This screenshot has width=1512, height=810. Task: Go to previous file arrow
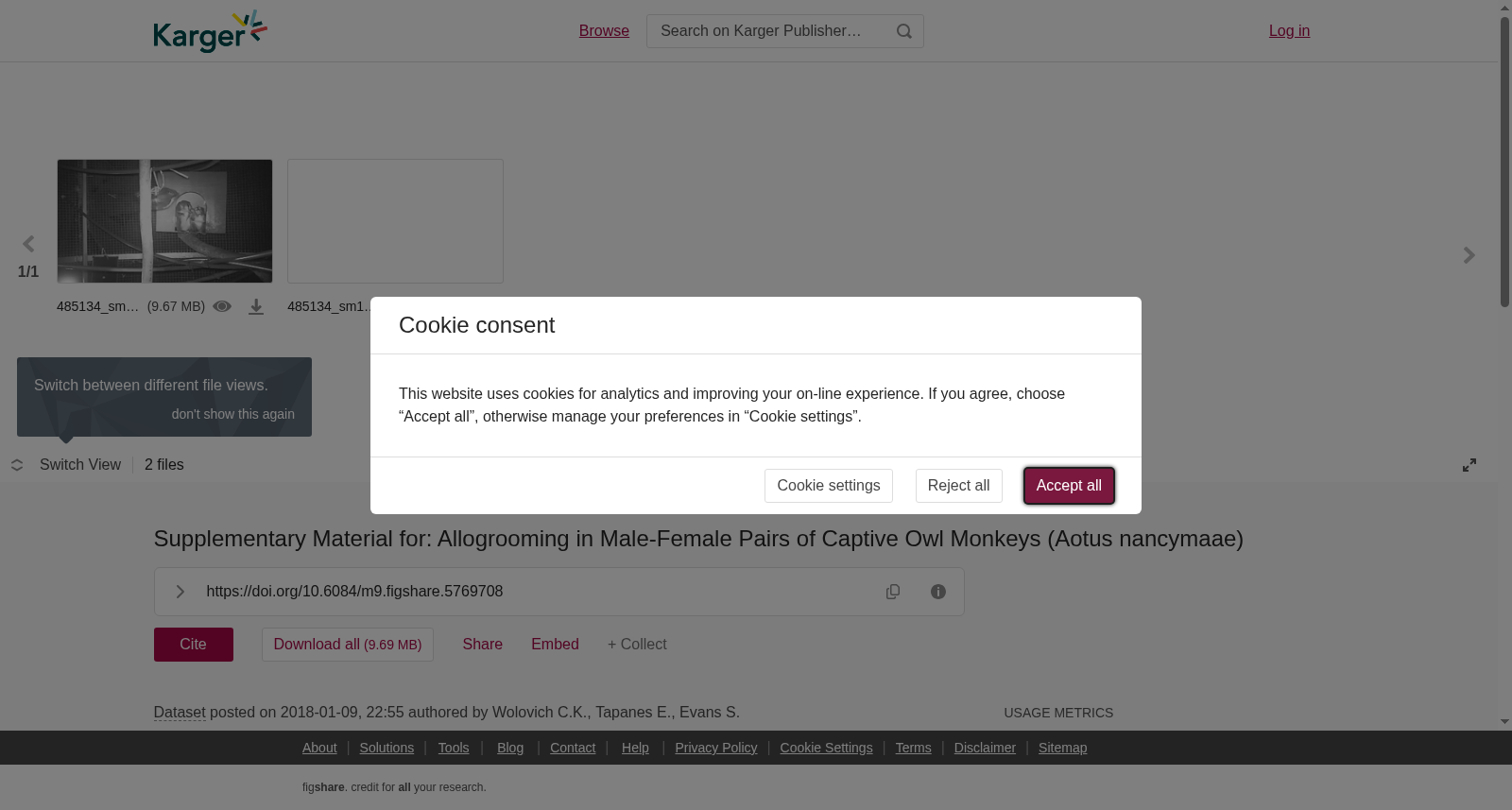(x=28, y=245)
